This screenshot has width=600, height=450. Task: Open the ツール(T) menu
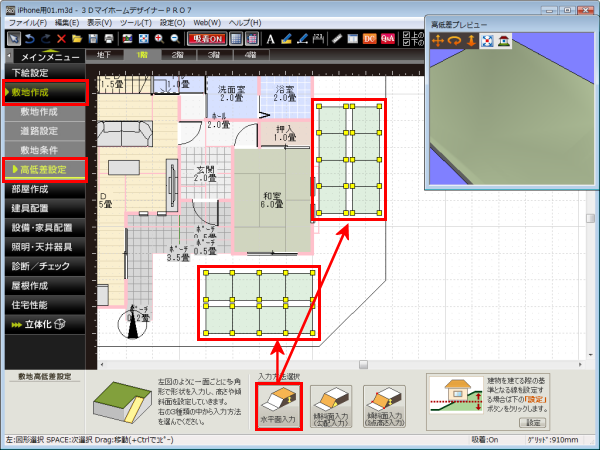(x=133, y=21)
